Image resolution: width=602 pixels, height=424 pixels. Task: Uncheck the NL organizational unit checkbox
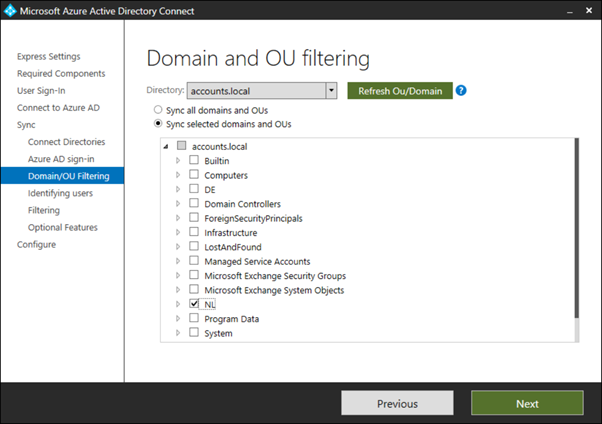[x=194, y=304]
